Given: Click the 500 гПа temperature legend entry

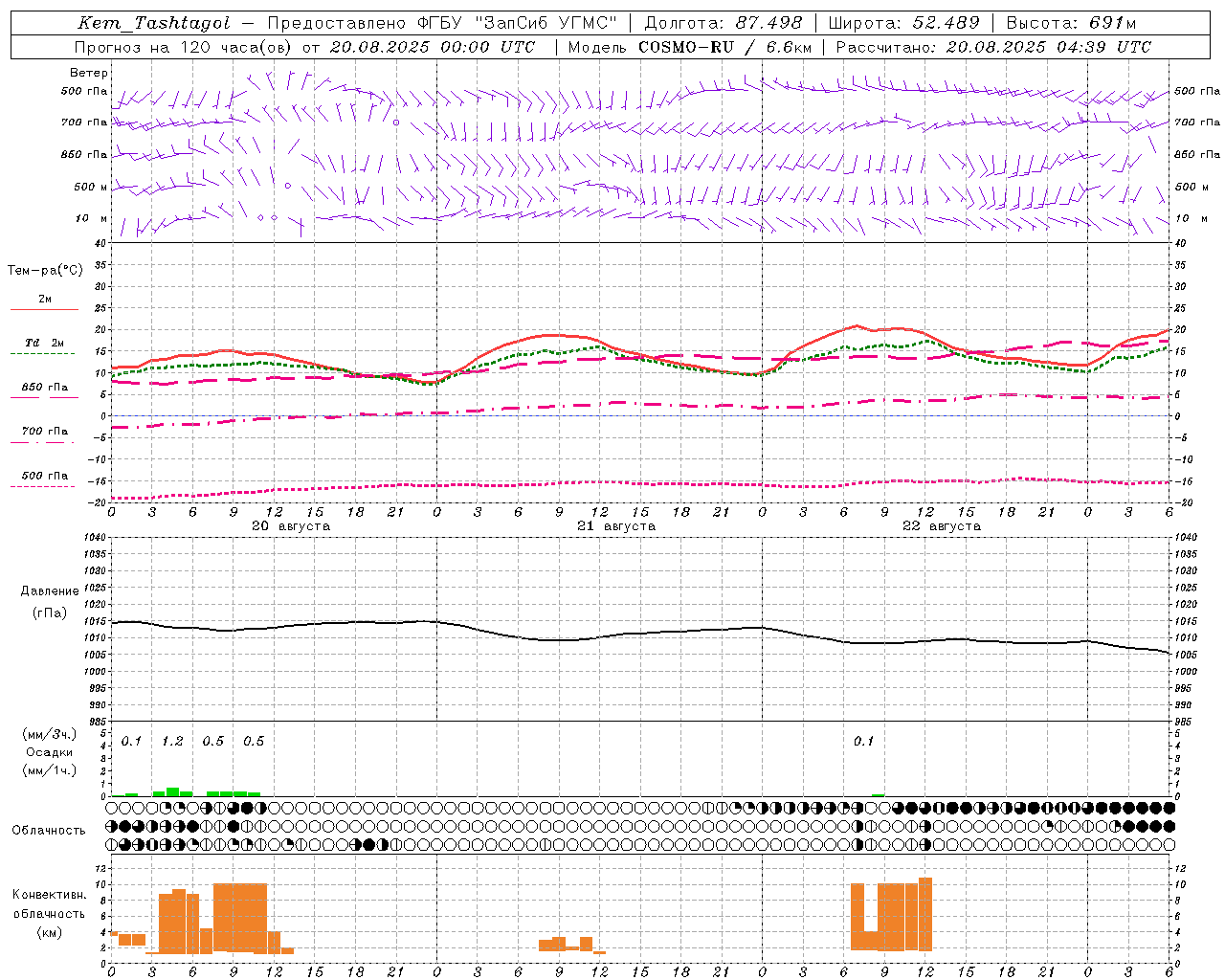Looking at the screenshot, I should (44, 476).
